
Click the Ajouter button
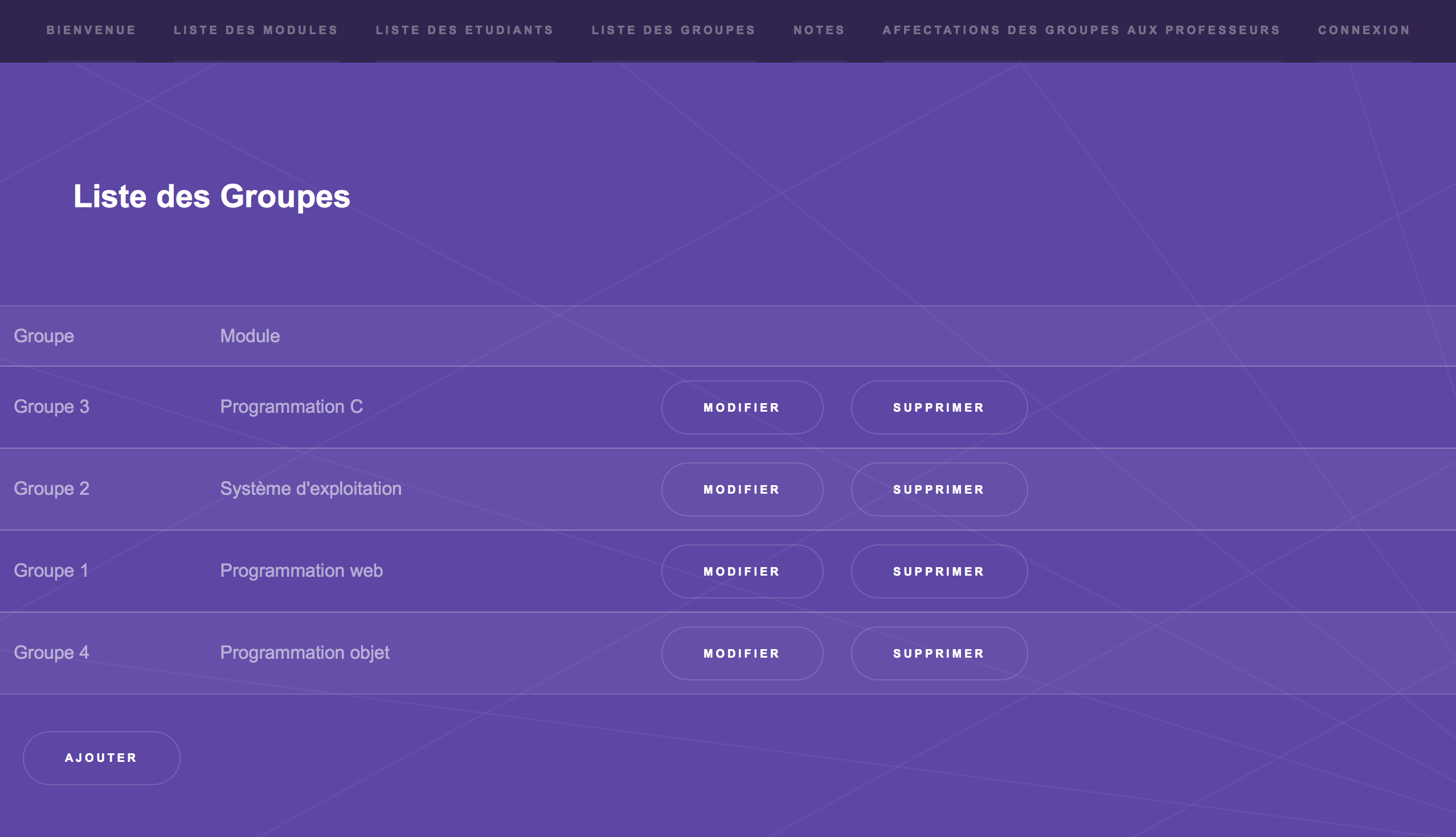(101, 758)
